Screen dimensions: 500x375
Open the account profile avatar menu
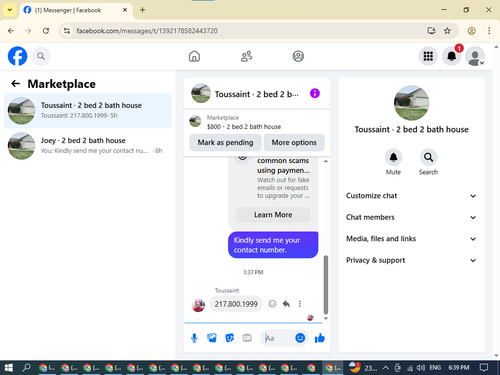pos(475,56)
